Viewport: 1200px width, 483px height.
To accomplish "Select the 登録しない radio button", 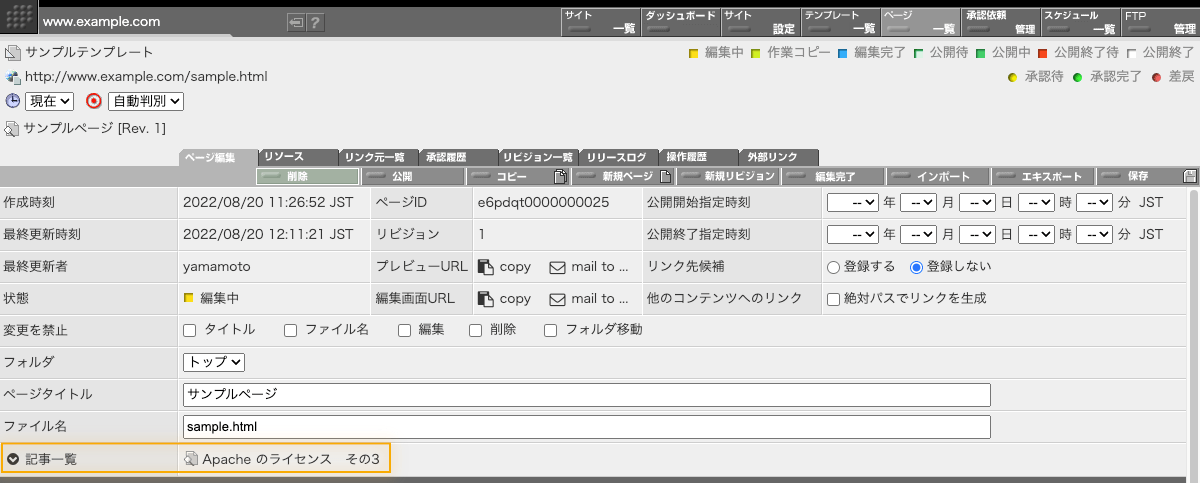I will click(916, 267).
